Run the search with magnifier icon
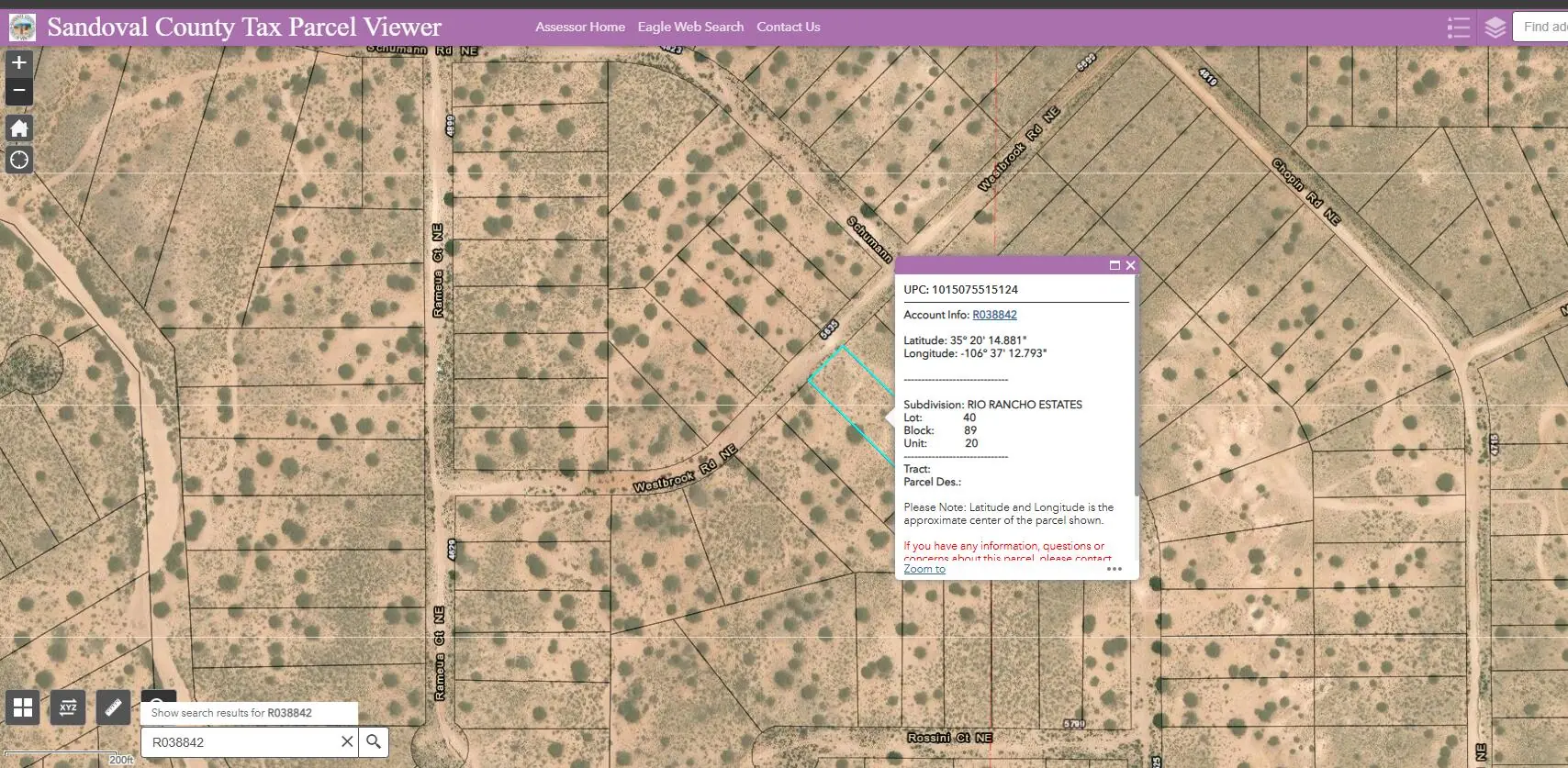The image size is (1568, 768). [x=374, y=741]
